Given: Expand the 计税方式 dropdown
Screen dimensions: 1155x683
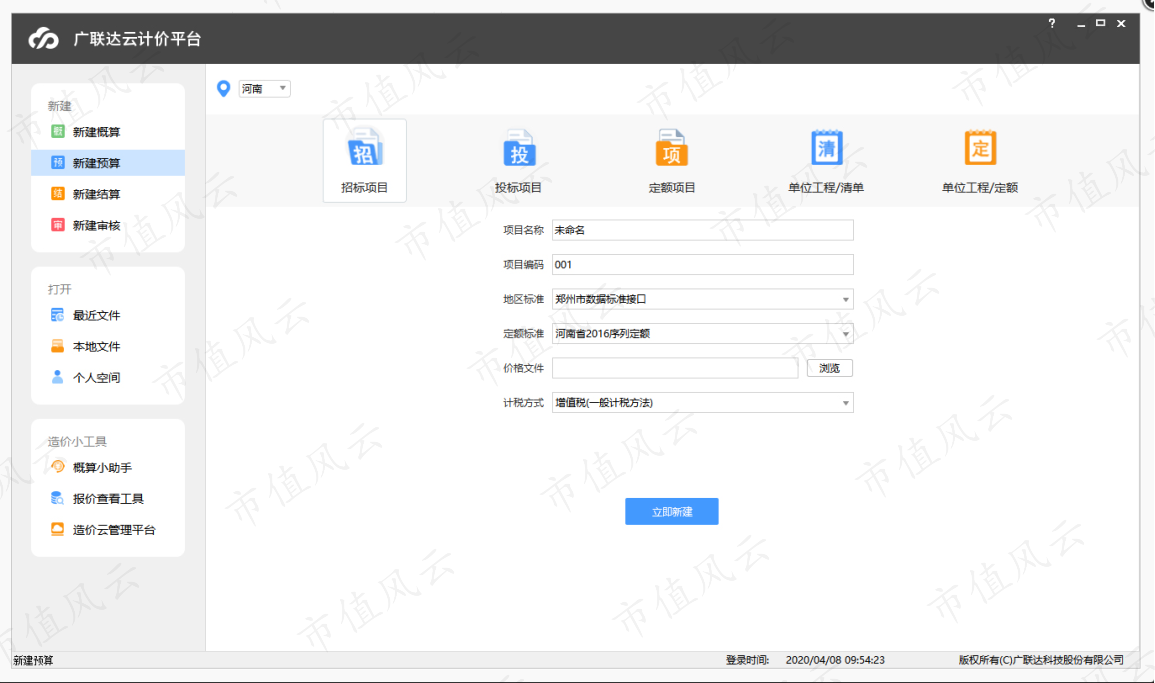Looking at the screenshot, I should tap(703, 402).
